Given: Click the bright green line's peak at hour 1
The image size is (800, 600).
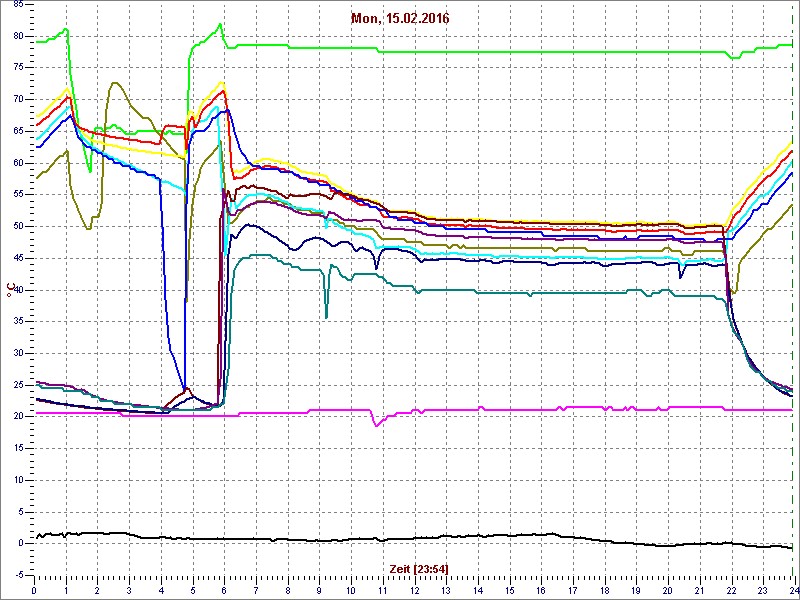Looking at the screenshot, I should pyautogui.click(x=66, y=29).
